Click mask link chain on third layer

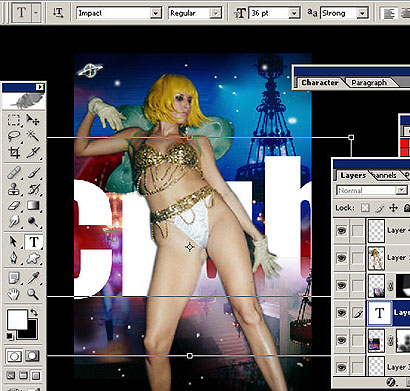[x=391, y=286]
